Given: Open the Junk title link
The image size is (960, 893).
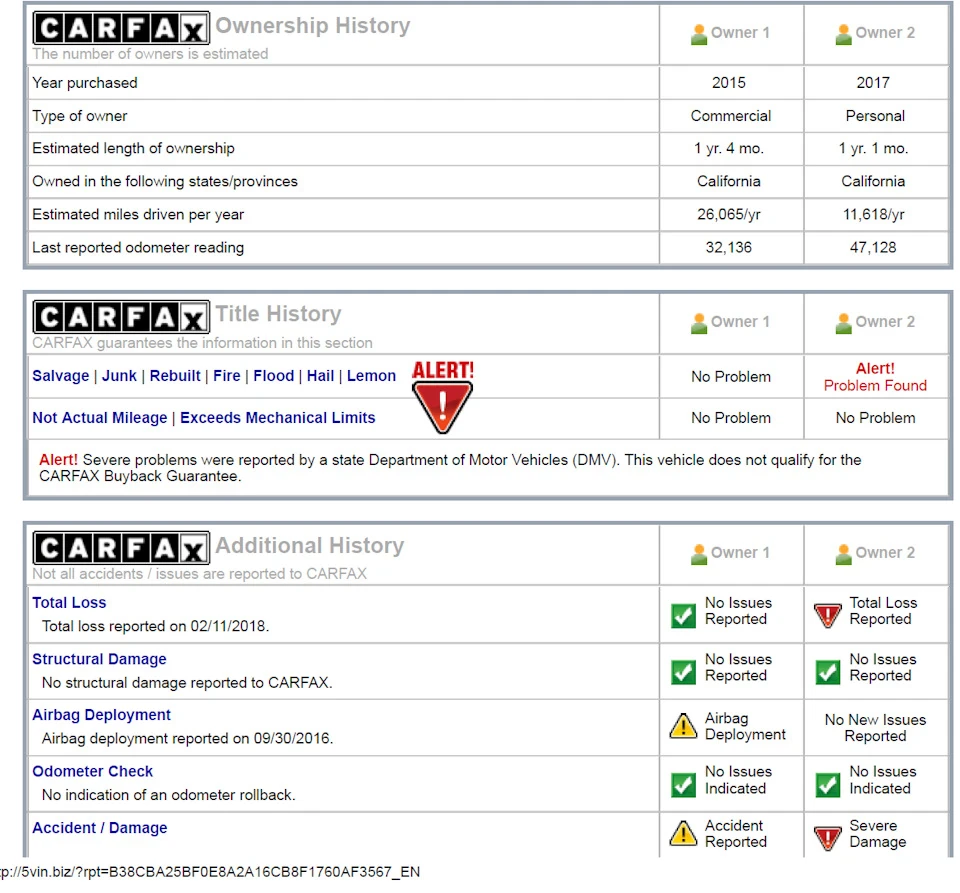Looking at the screenshot, I should click(119, 376).
